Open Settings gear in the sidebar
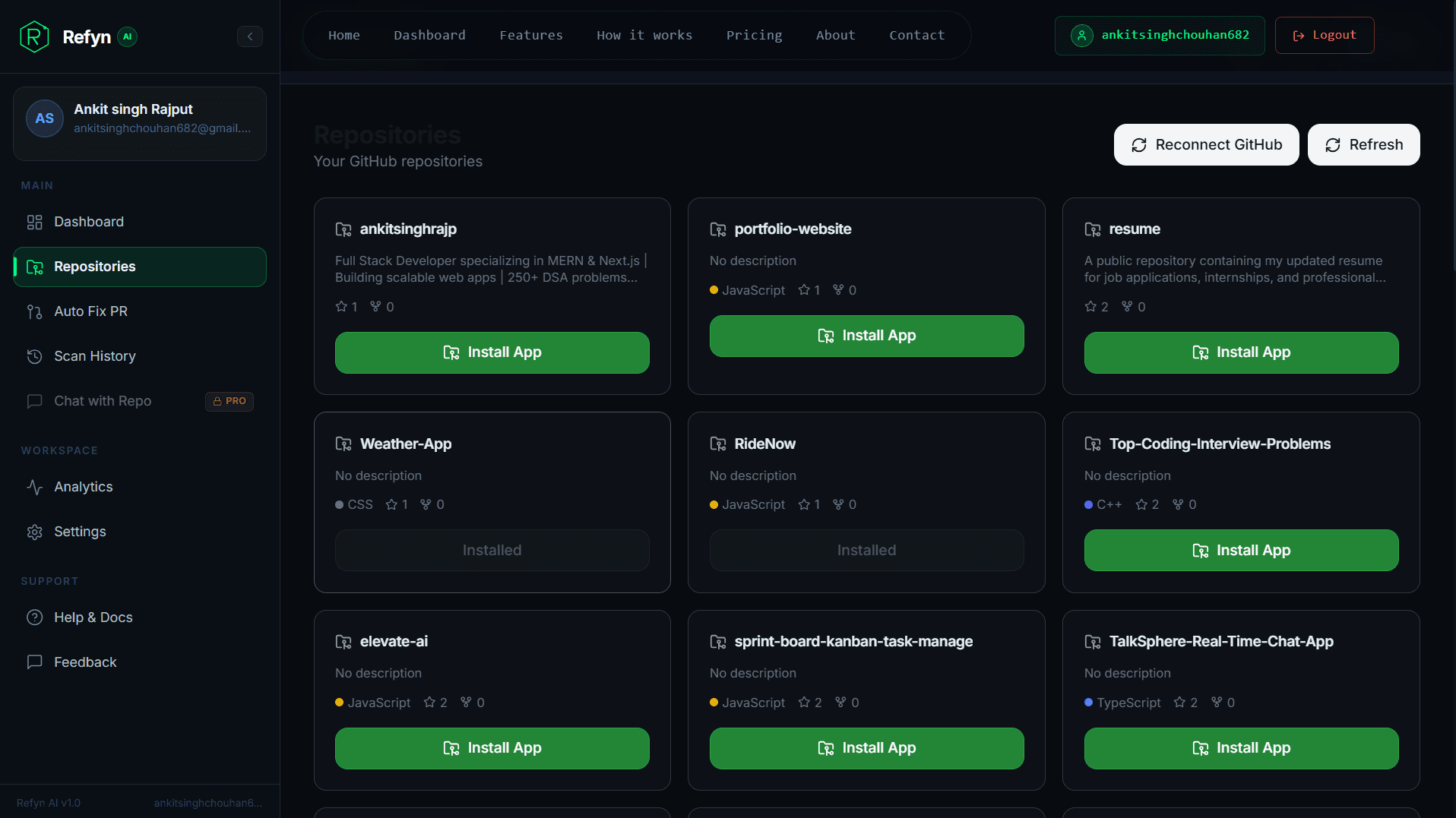 coord(35,532)
